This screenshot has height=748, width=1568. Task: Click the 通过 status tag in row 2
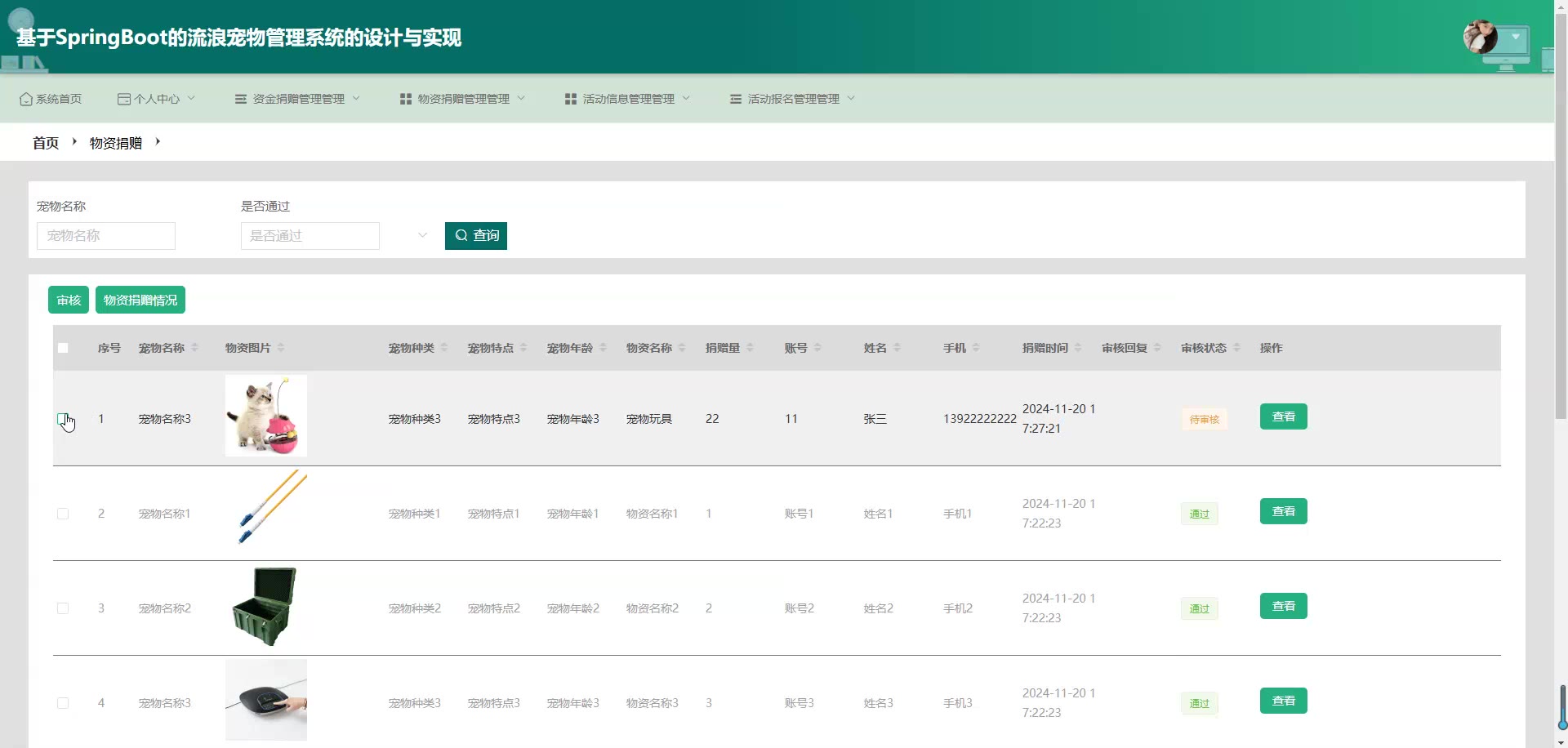pos(1200,514)
